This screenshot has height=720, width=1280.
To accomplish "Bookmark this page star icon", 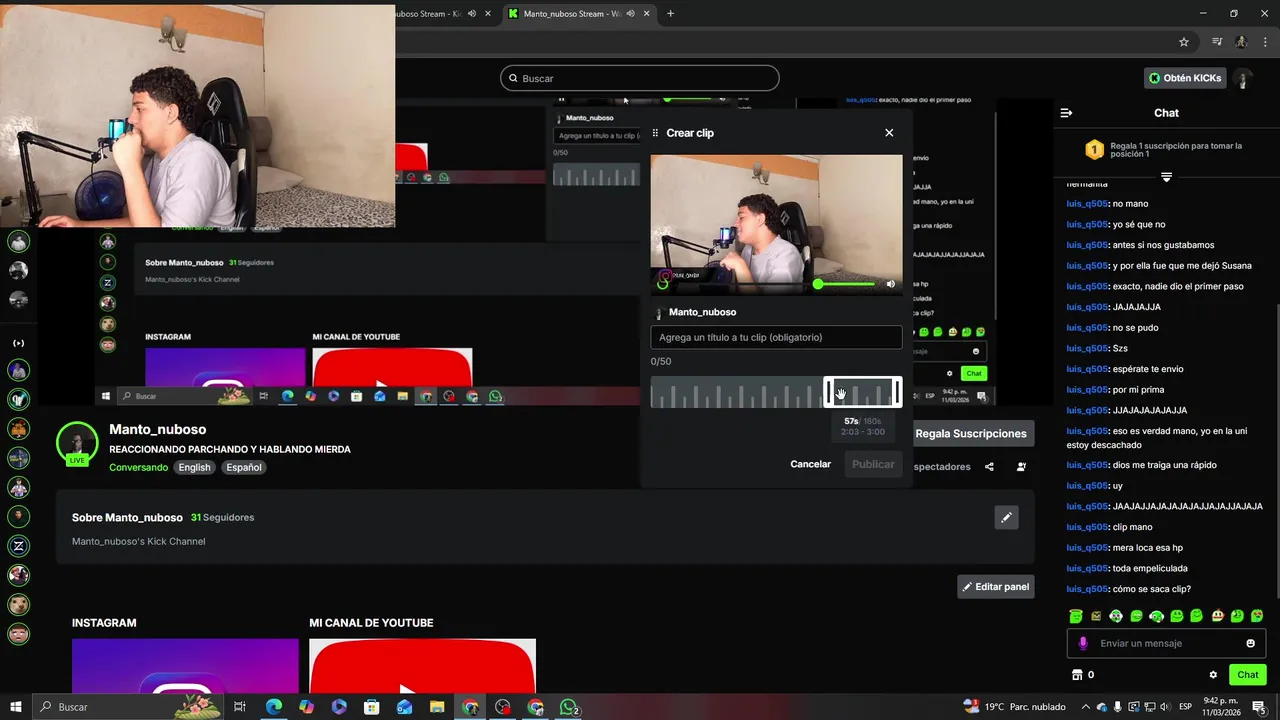I will coord(1184,42).
